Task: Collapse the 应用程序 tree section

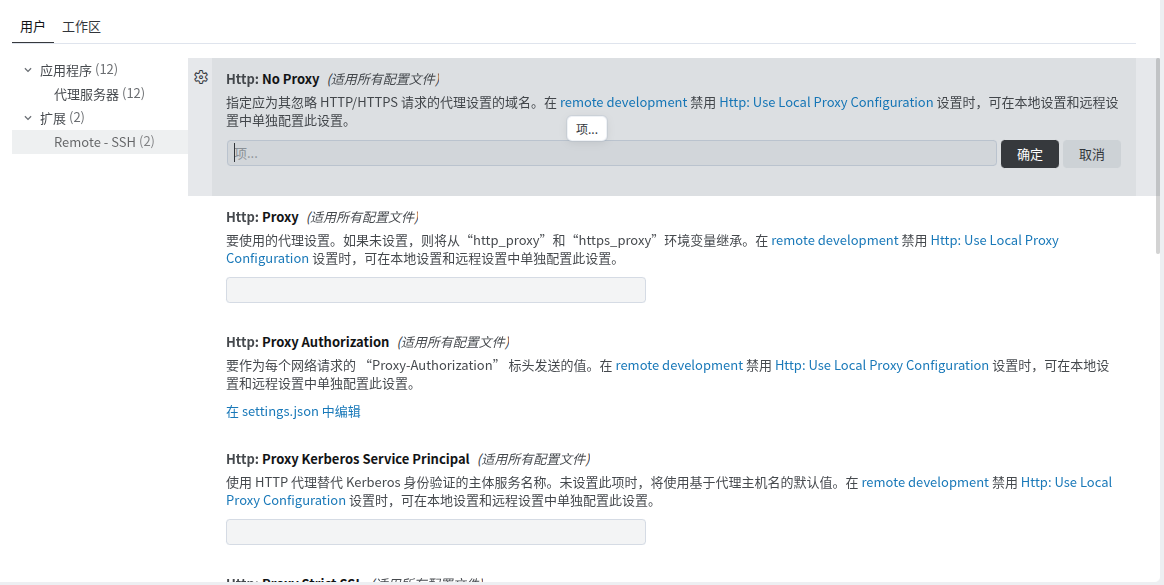Action: coord(28,70)
